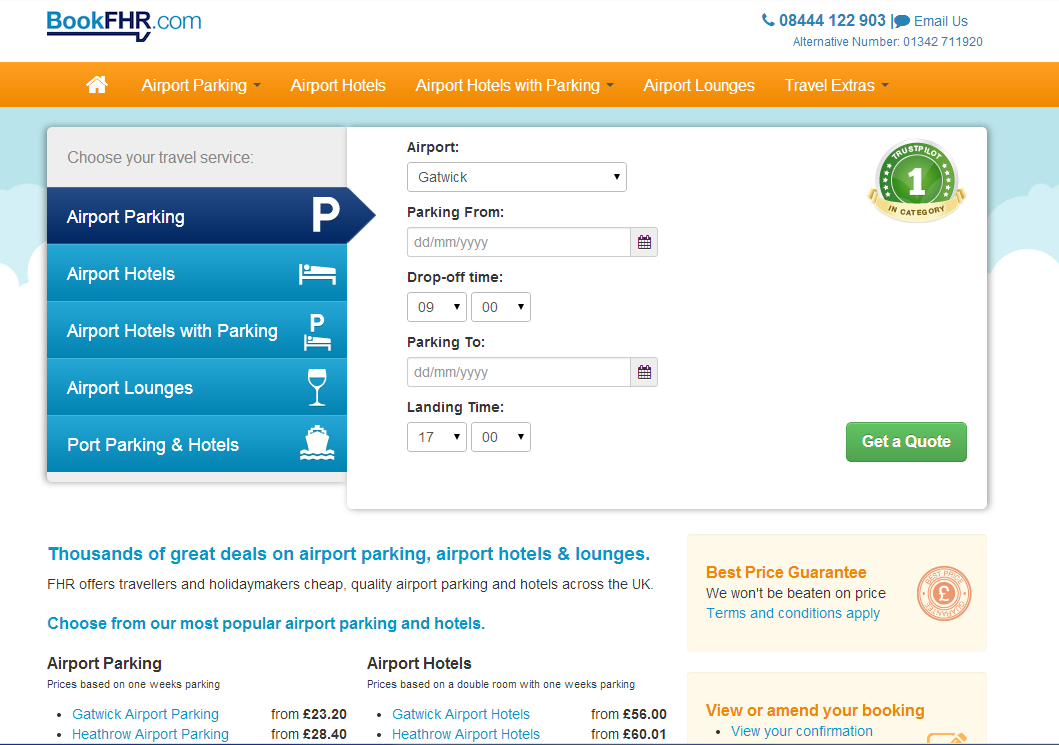Image resolution: width=1059 pixels, height=745 pixels.
Task: Select the Airport Parking service tab
Action: pyautogui.click(x=197, y=215)
